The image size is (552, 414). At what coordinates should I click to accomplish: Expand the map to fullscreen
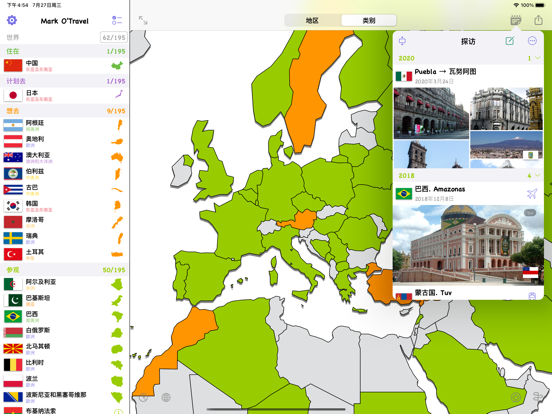pyautogui.click(x=143, y=20)
